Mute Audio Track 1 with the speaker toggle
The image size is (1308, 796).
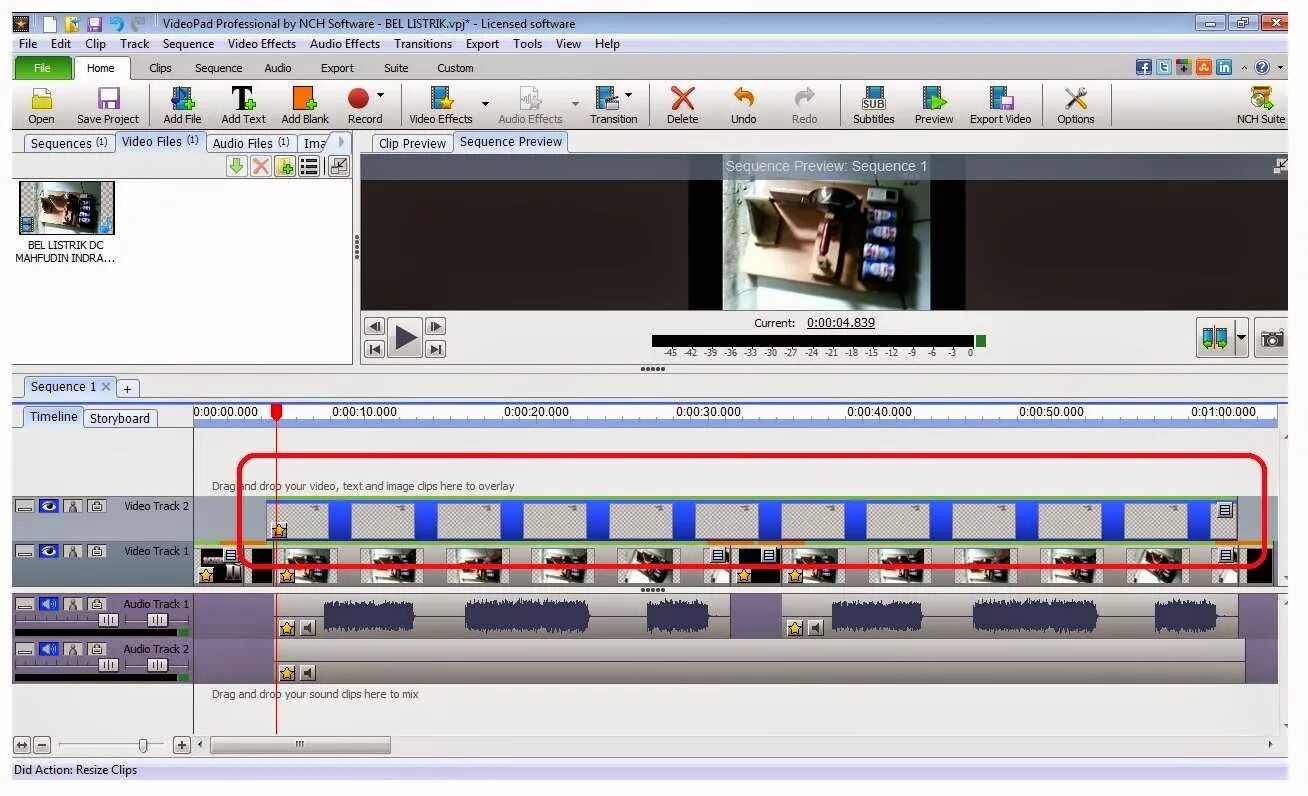point(48,604)
